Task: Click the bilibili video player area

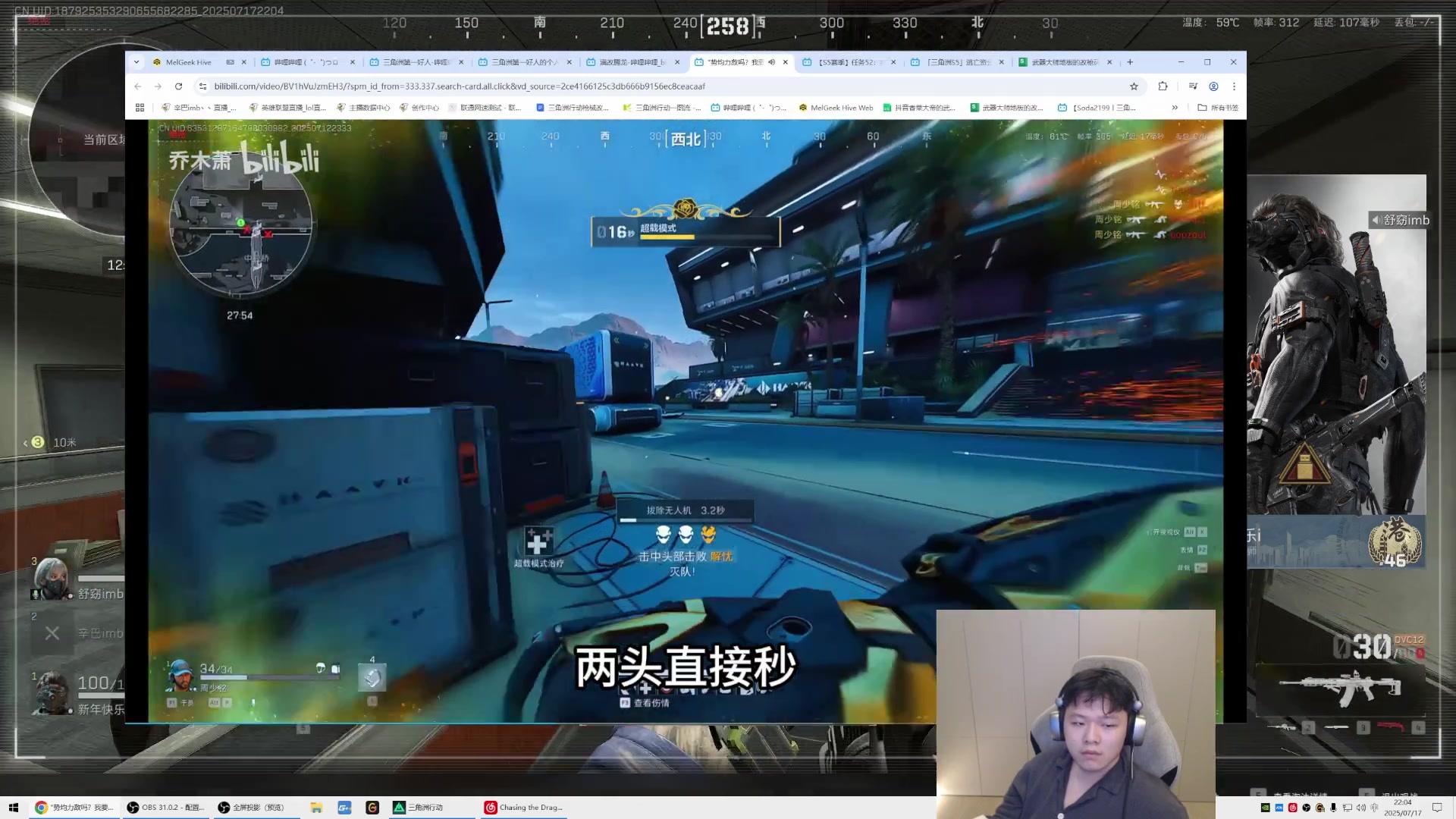Action: [686, 421]
